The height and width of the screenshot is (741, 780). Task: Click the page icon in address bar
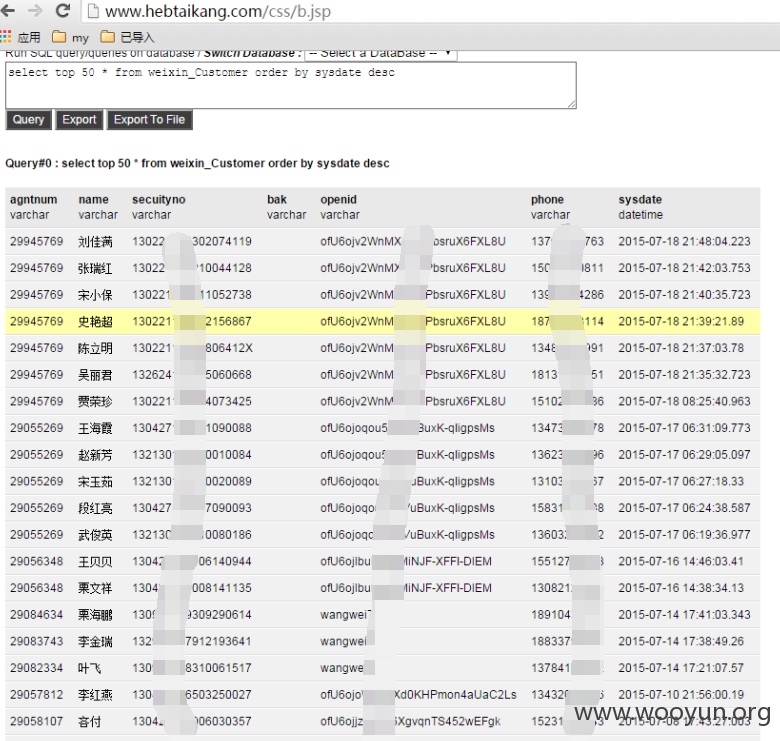93,11
